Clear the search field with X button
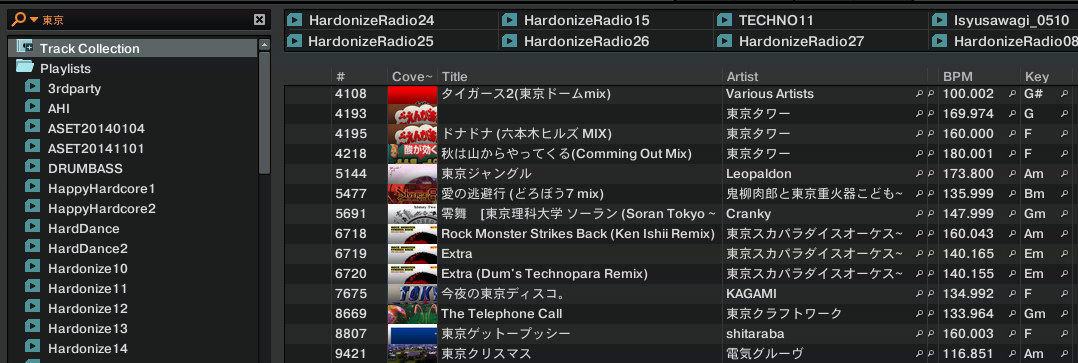 coord(258,19)
